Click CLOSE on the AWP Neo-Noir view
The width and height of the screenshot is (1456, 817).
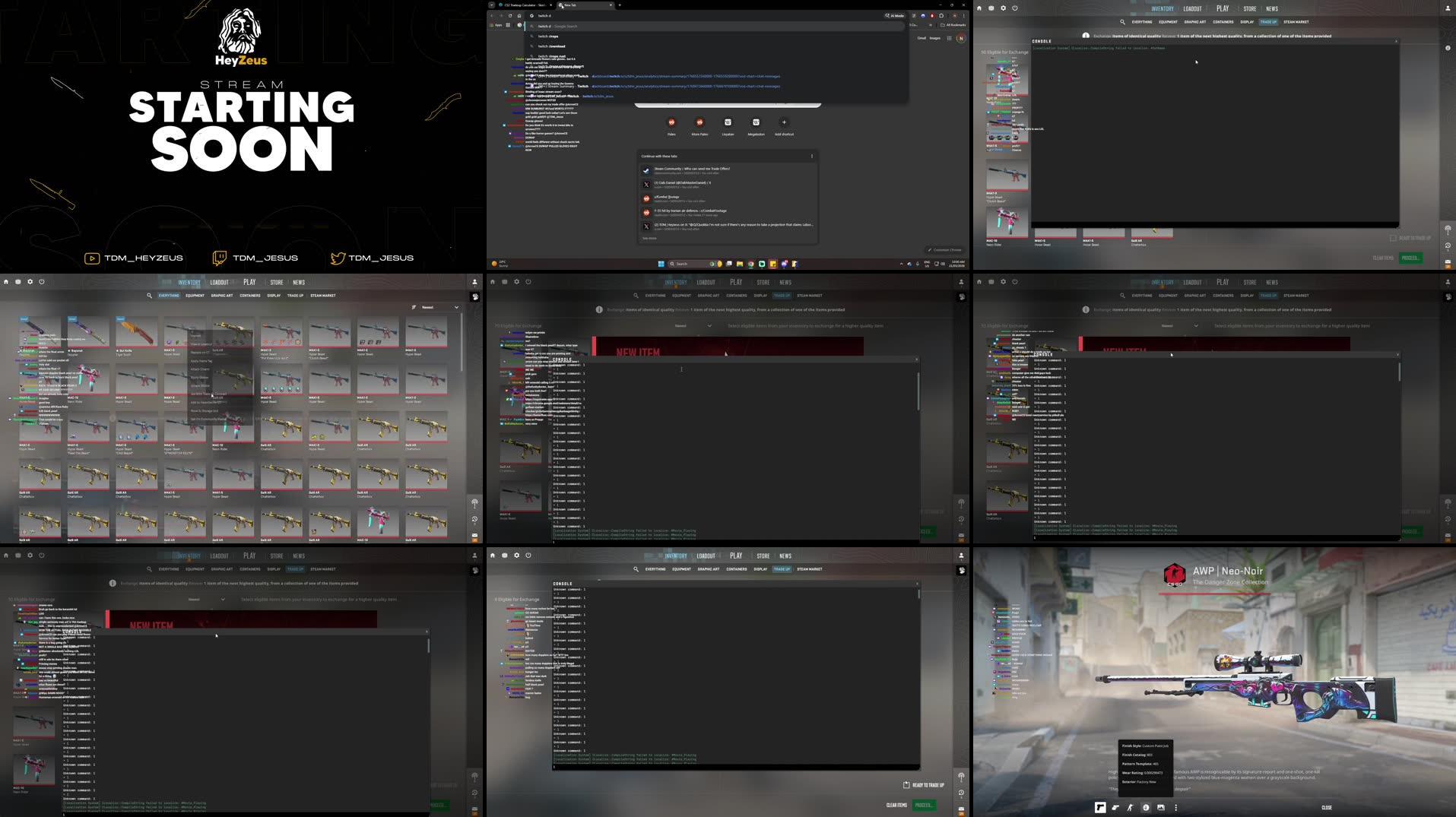(x=1328, y=808)
